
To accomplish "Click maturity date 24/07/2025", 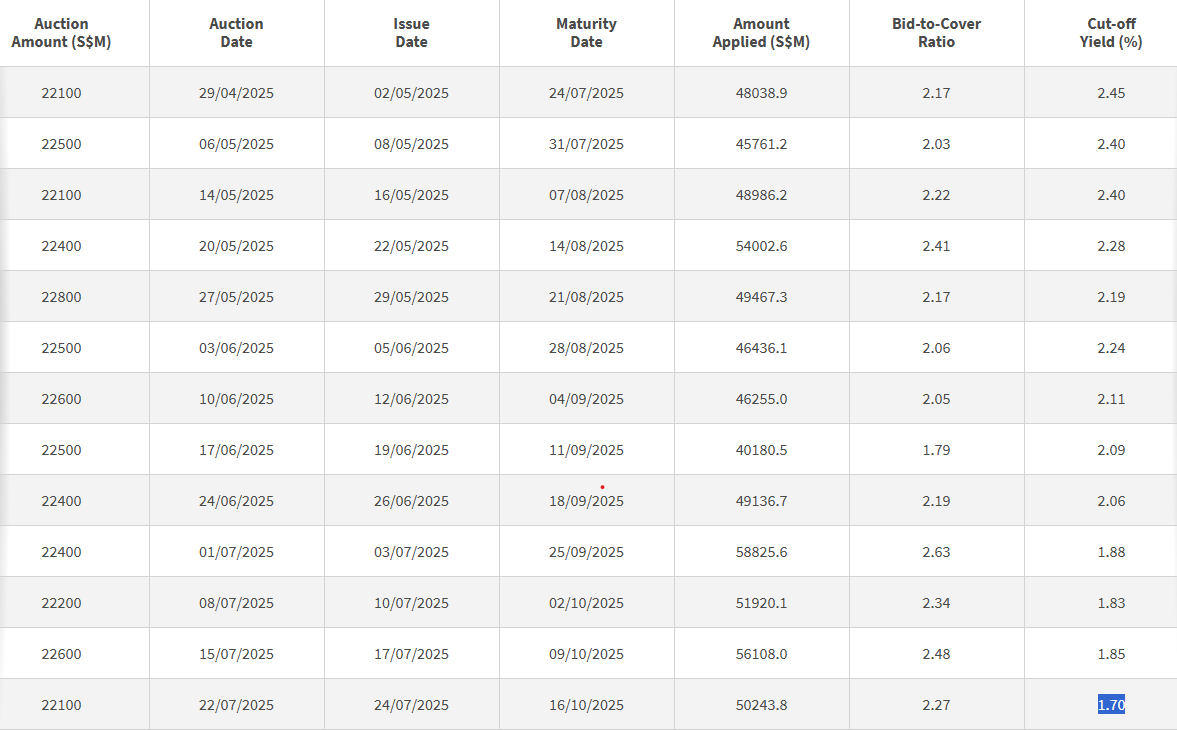I will pos(586,93).
